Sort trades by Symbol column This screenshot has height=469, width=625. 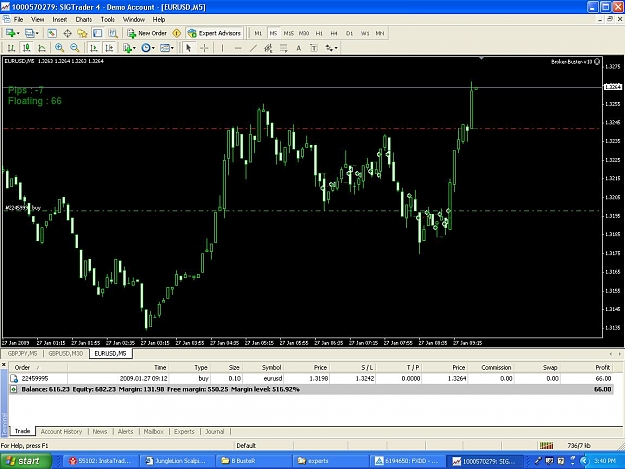[271, 367]
